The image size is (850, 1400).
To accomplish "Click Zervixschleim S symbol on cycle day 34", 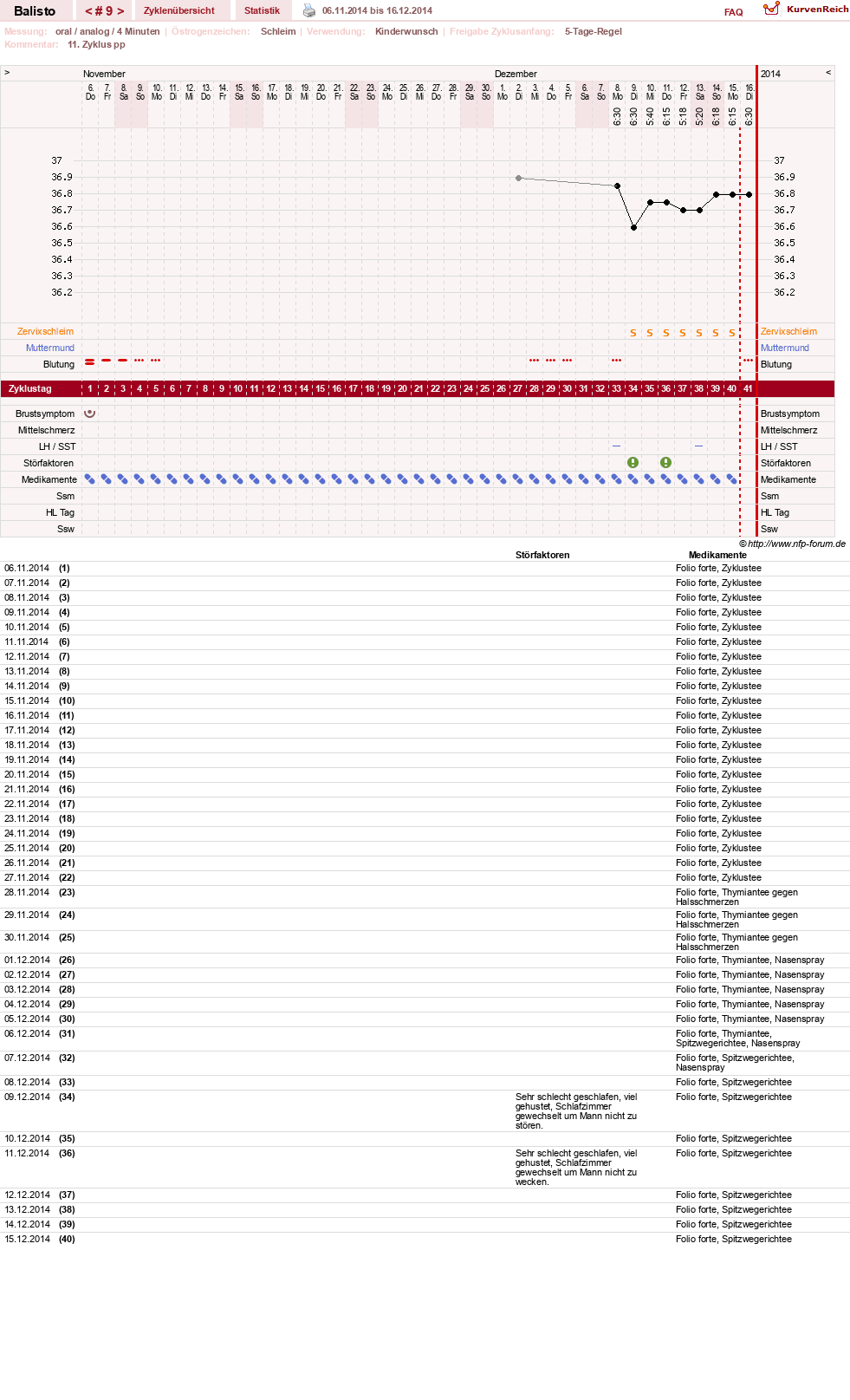I will (633, 333).
